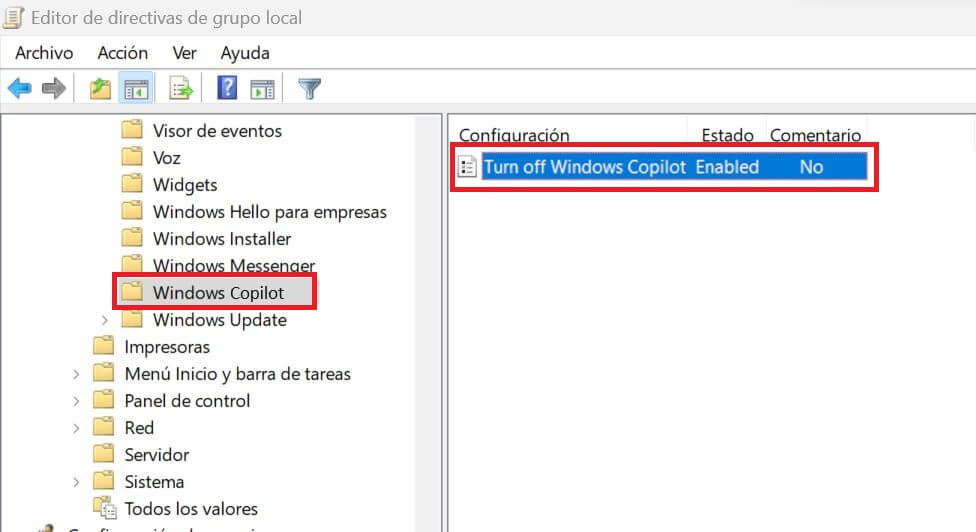Select Todos los valores tree item
Viewport: 976px width, 532px height.
pos(190,509)
